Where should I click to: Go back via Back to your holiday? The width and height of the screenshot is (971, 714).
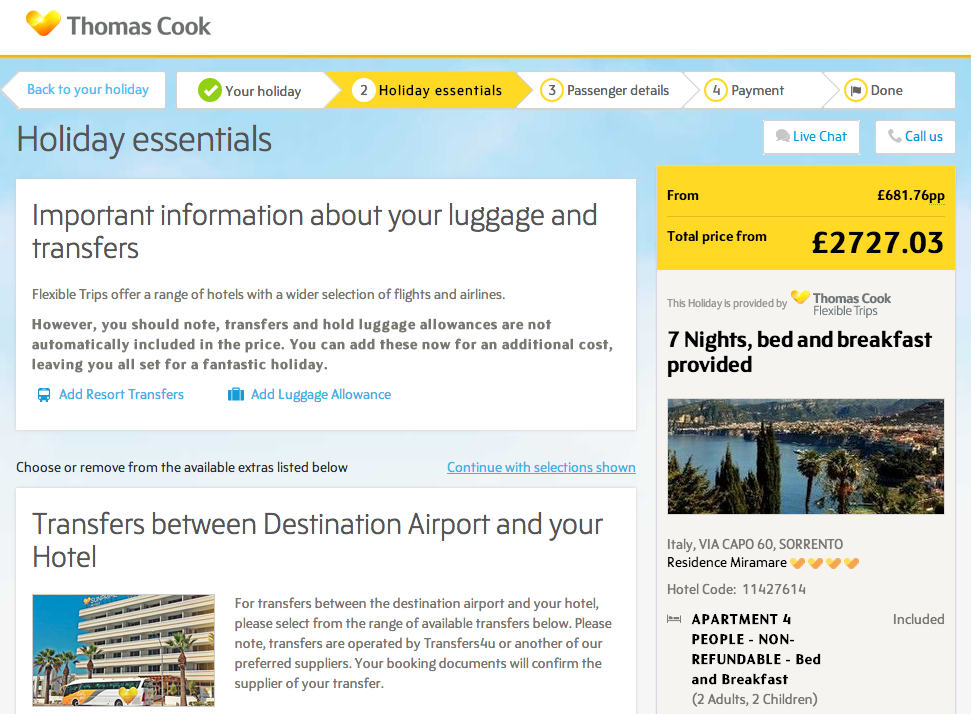[85, 90]
